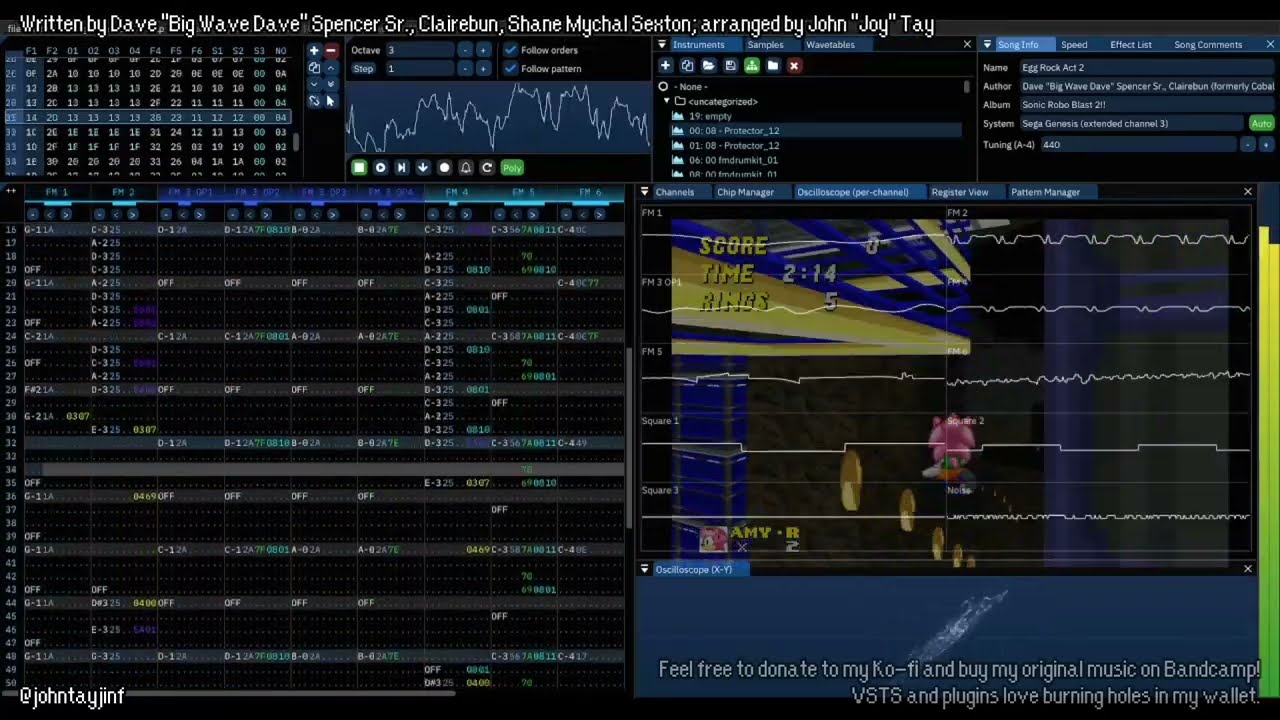Move the order down with single chevron

[314, 84]
